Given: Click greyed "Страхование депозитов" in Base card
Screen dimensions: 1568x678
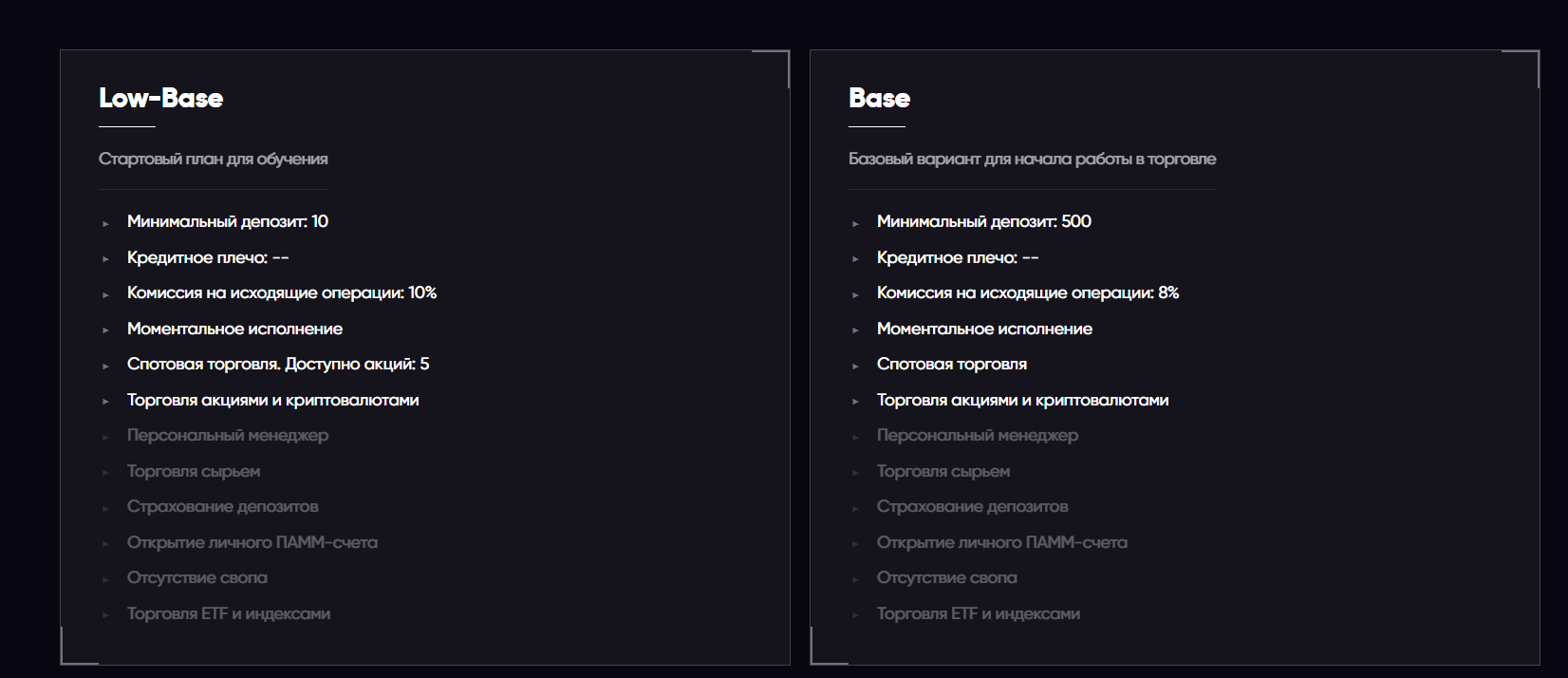Looking at the screenshot, I should tap(973, 507).
